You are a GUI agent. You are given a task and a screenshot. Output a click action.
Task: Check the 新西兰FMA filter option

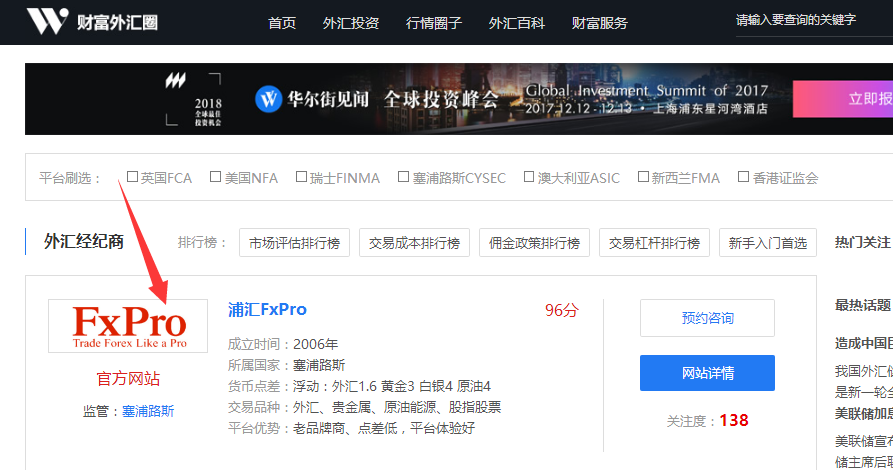(x=643, y=177)
